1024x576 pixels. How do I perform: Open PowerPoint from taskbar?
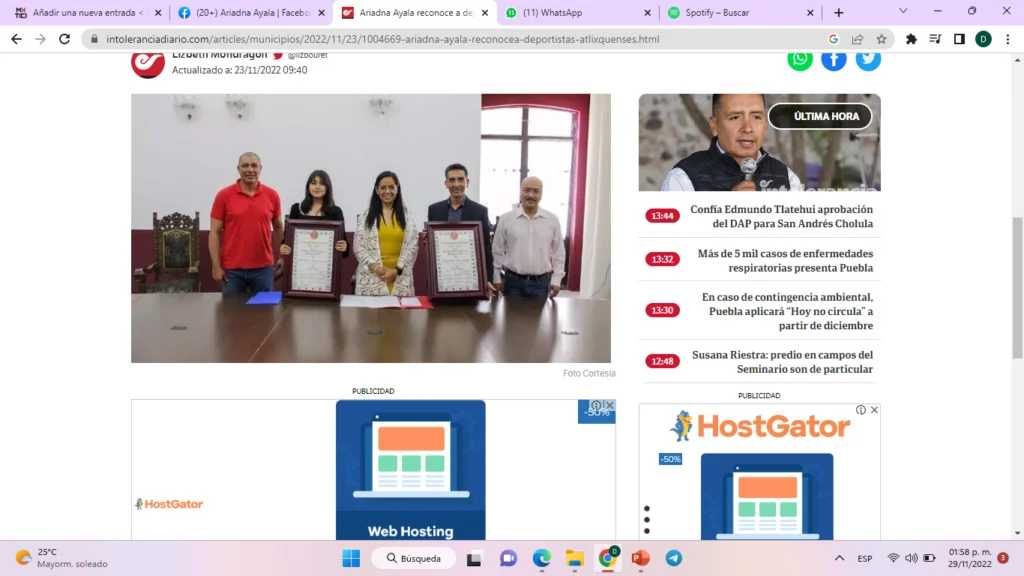click(x=641, y=558)
